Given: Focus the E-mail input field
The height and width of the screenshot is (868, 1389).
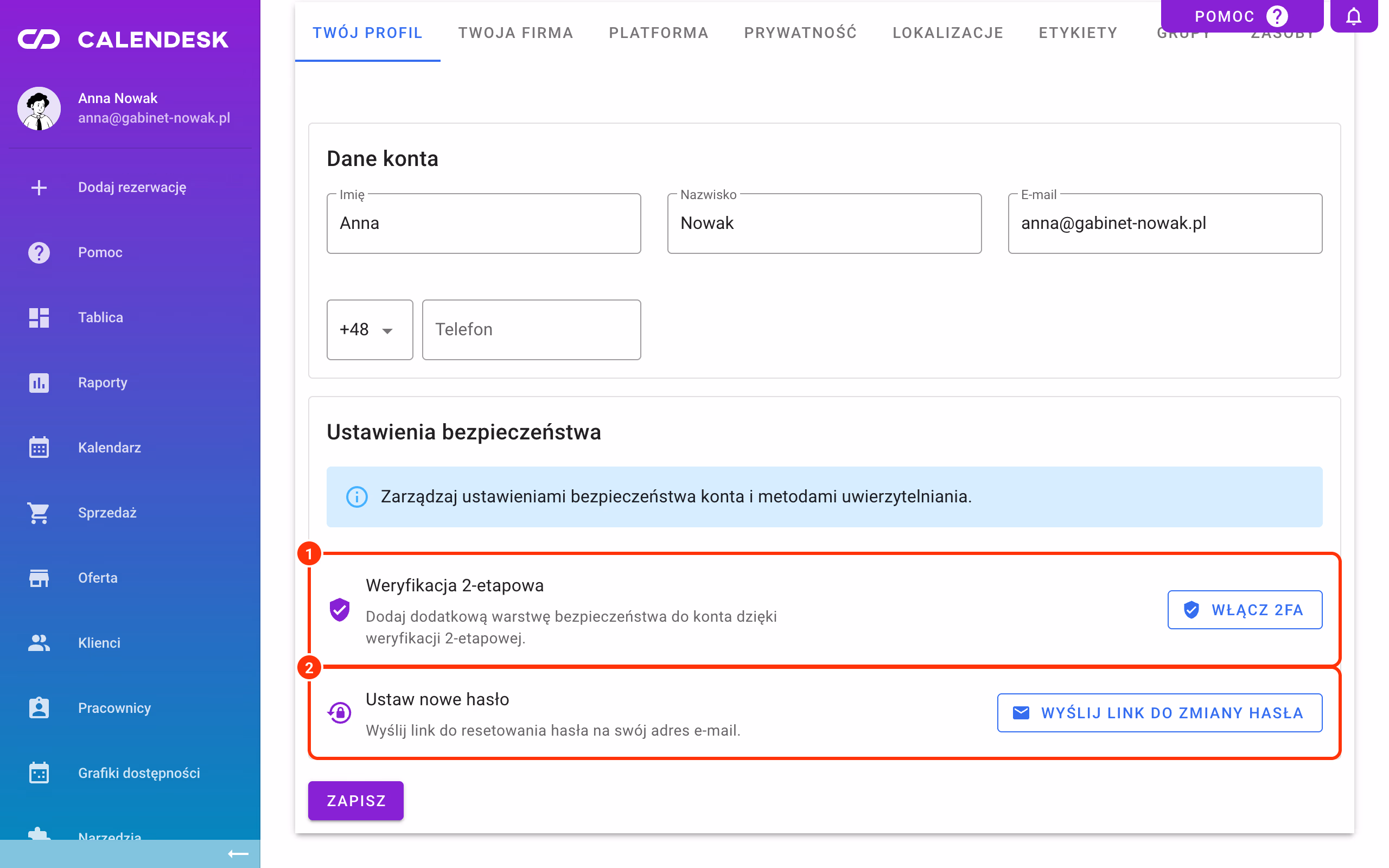Looking at the screenshot, I should tap(1165, 224).
